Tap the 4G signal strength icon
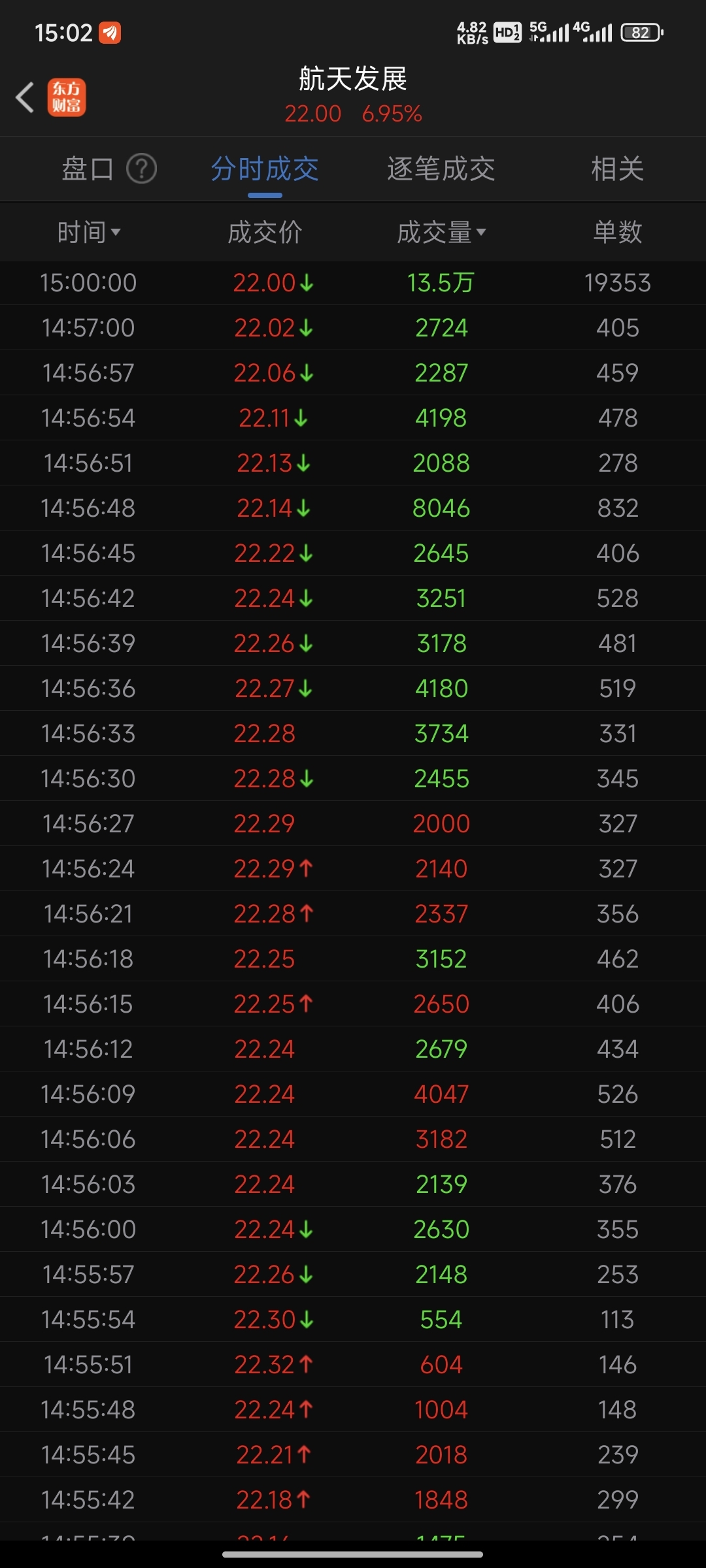The height and width of the screenshot is (1568, 706). (592, 32)
